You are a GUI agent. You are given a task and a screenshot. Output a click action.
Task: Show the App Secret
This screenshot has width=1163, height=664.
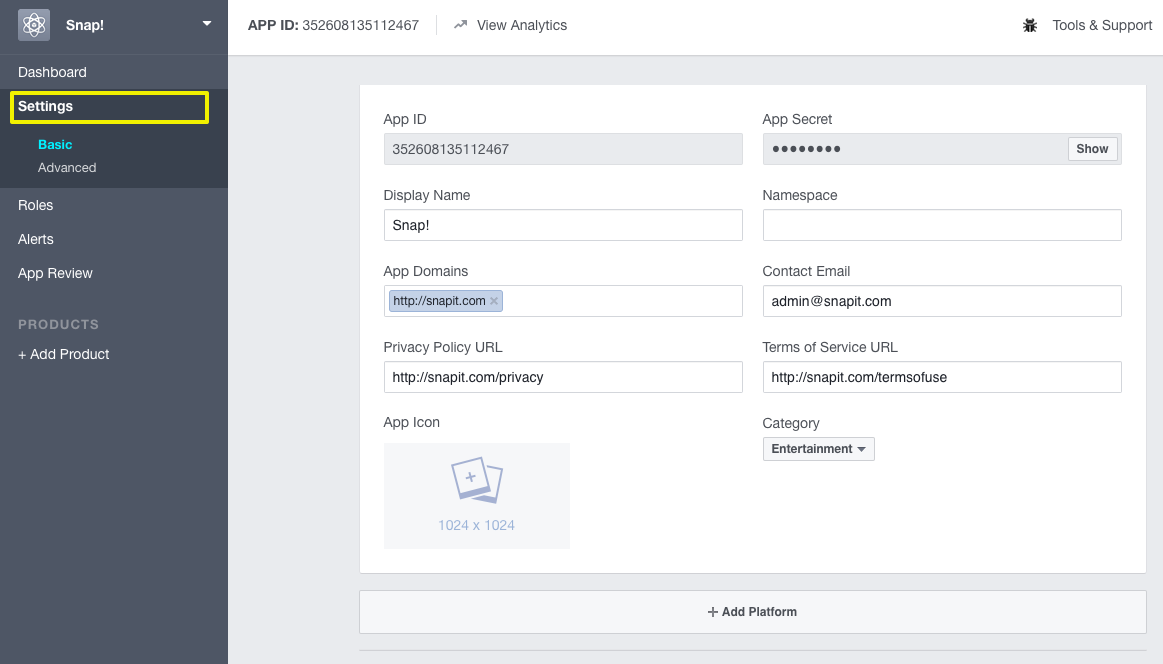pos(1093,149)
